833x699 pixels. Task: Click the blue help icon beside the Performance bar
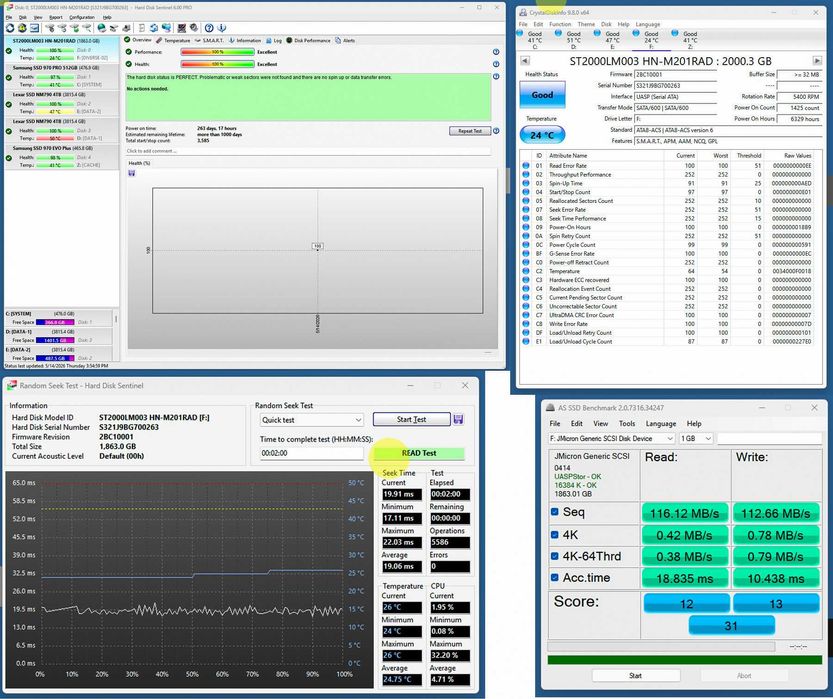click(496, 52)
